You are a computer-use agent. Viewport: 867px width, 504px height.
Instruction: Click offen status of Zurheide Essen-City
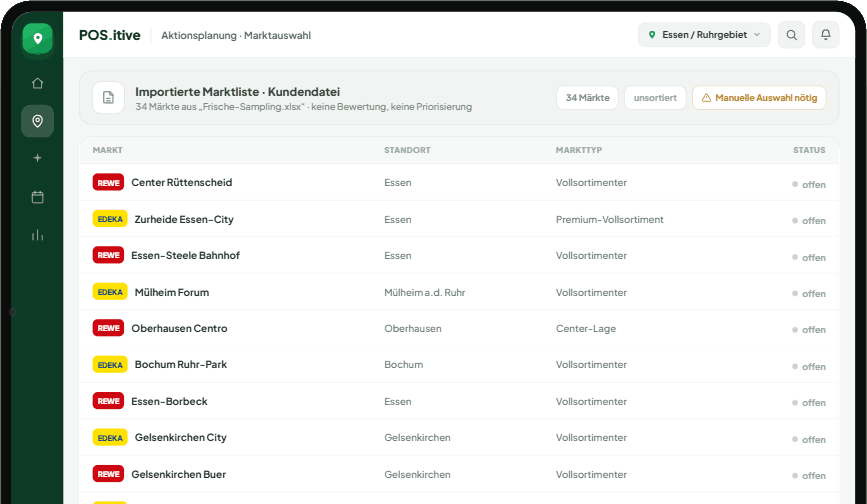tap(809, 220)
